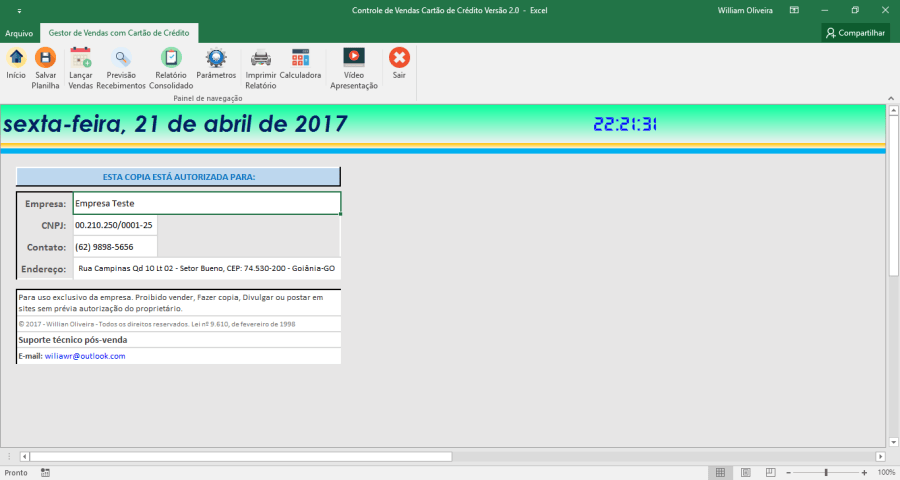Select Gestor de Vendas com Cartão tab
The width and height of the screenshot is (900, 480).
(x=119, y=33)
